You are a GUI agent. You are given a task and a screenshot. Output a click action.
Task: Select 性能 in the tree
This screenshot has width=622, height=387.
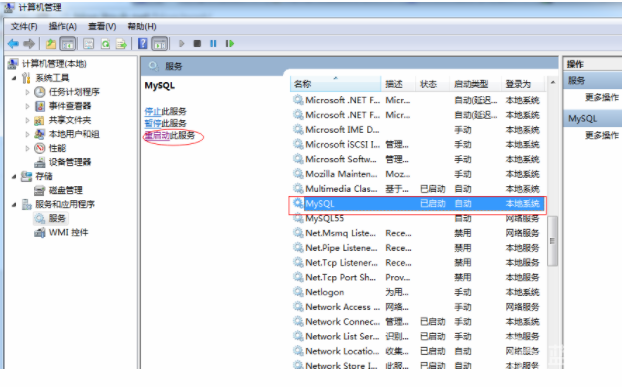coord(57,148)
